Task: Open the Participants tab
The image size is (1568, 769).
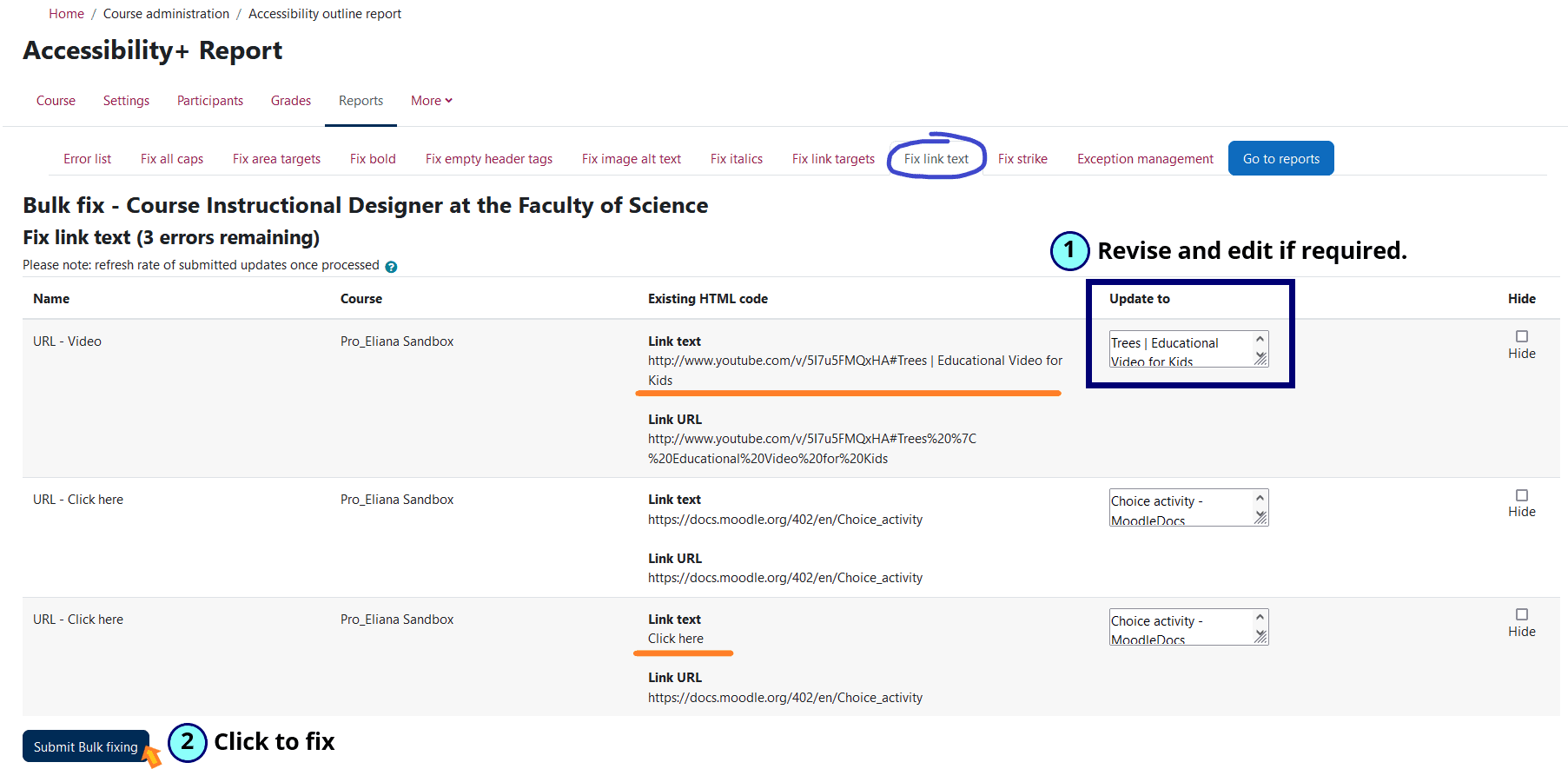Action: [x=210, y=101]
